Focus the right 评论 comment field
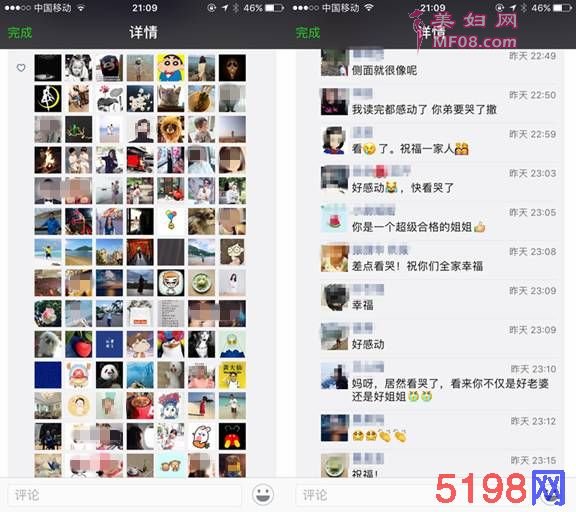This screenshot has width=576, height=512. 367,495
